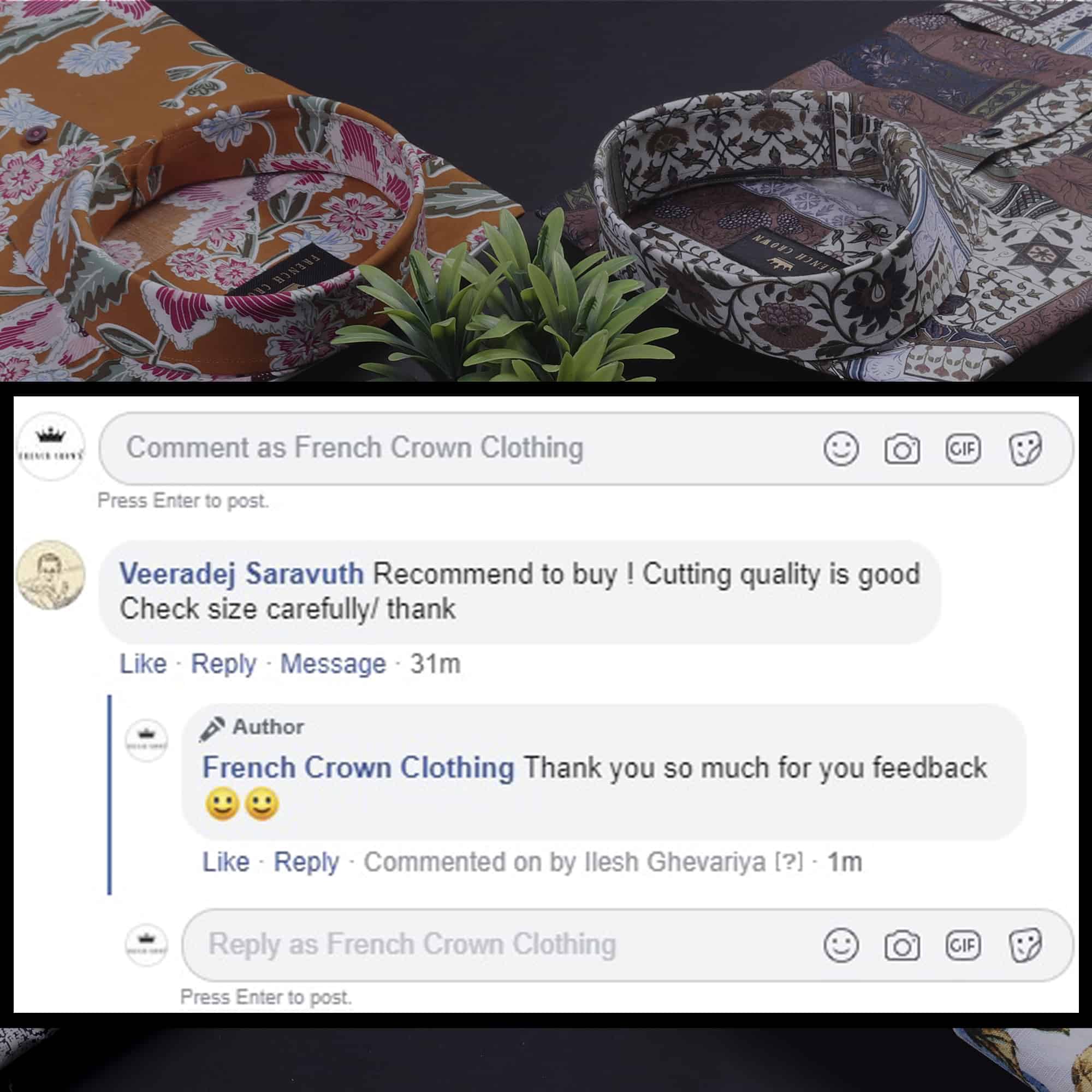Reply to Veeradej Saravuth's comment

[x=223, y=664]
